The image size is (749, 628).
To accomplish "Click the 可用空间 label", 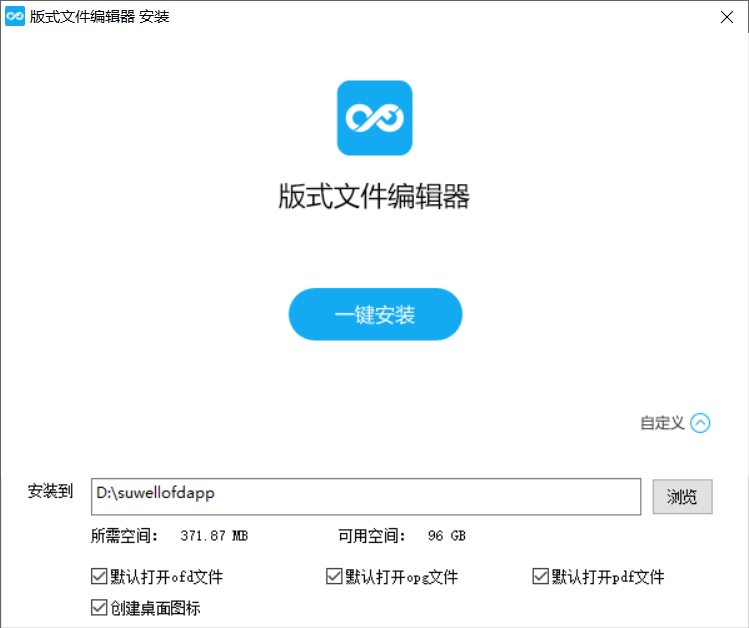I will coord(372,536).
